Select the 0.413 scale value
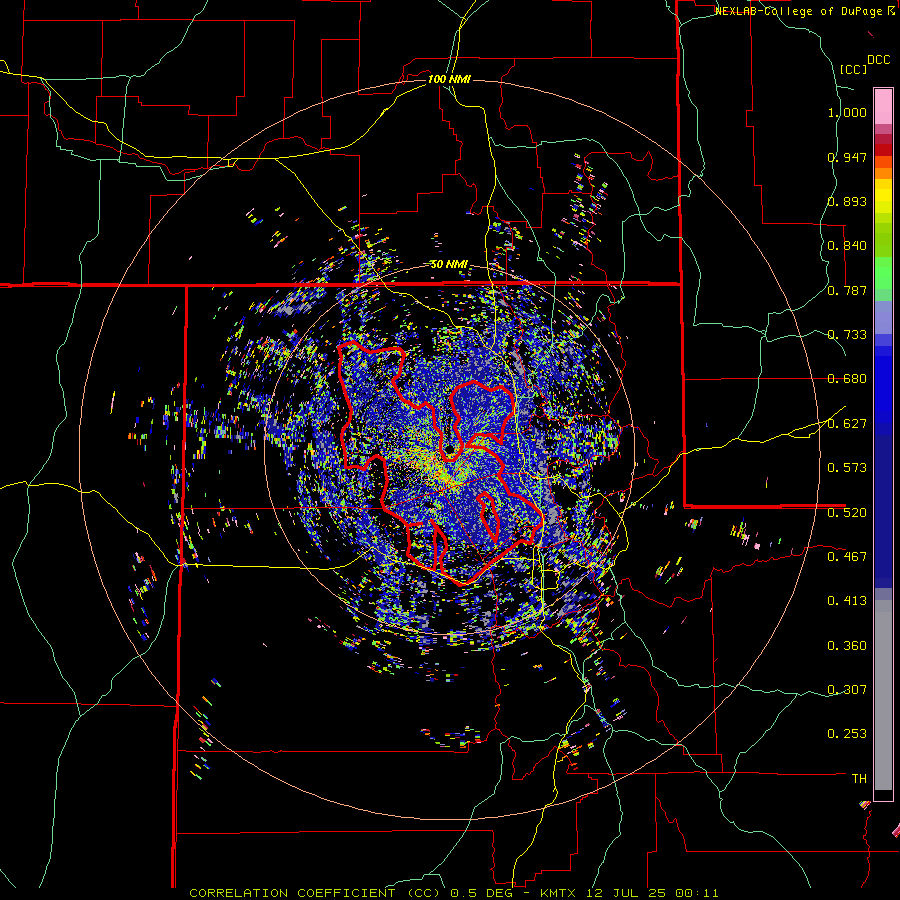The image size is (900, 900). 847,601
